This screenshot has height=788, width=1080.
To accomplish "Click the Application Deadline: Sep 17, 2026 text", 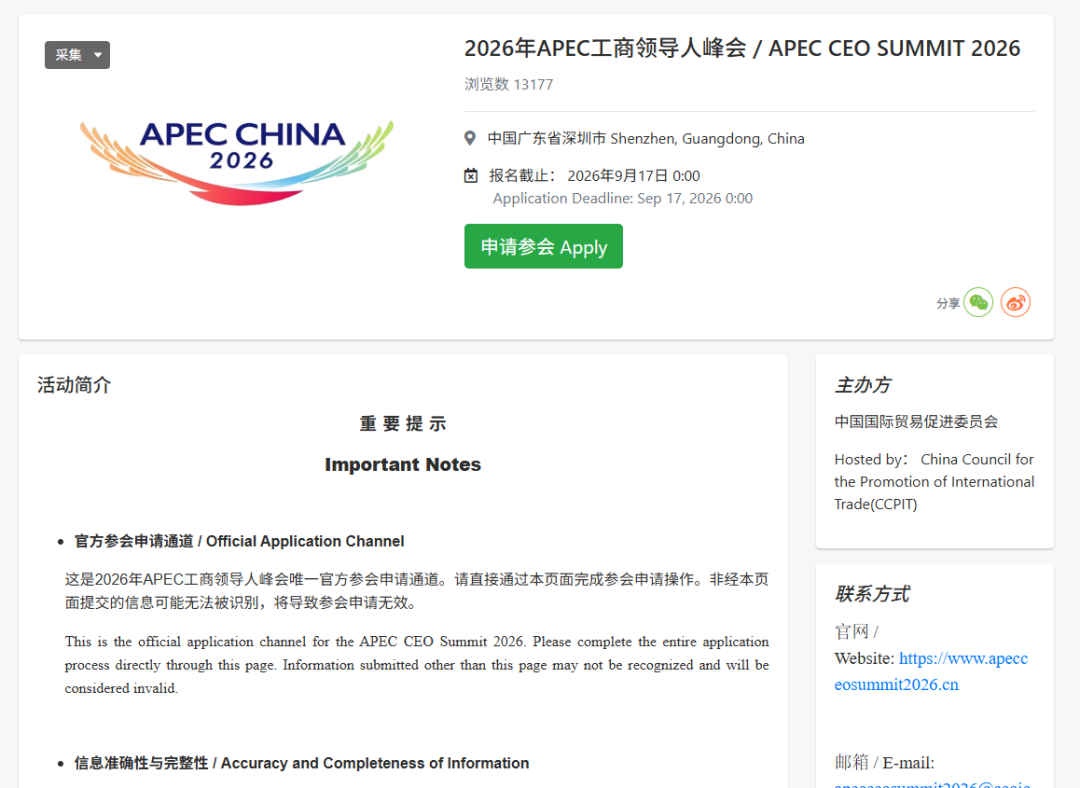I will (x=623, y=198).
